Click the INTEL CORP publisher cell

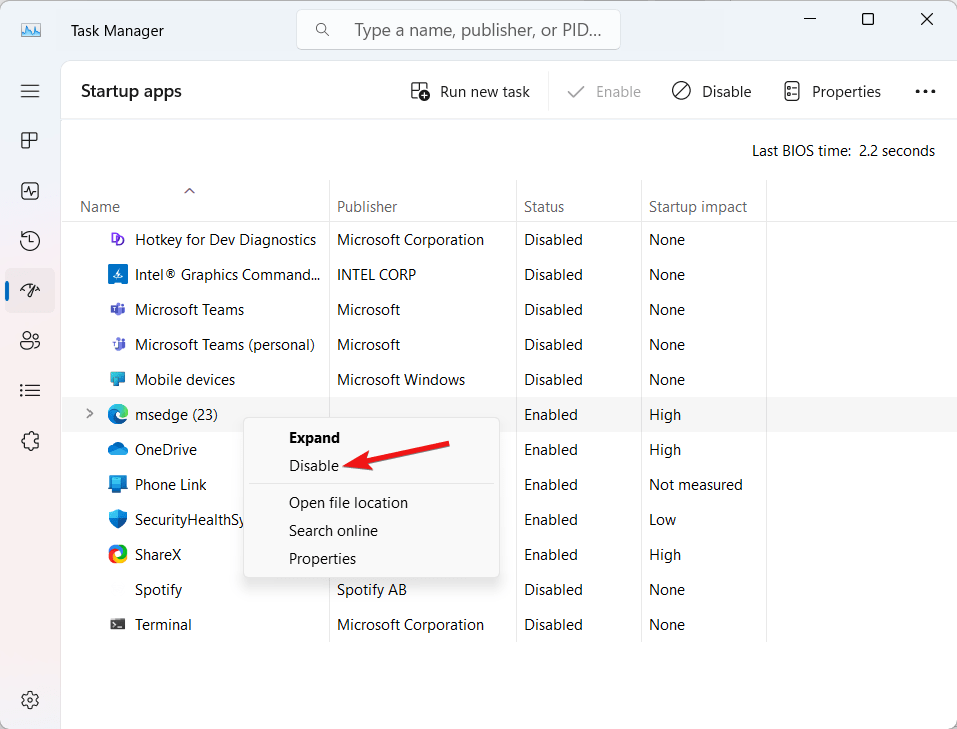click(x=377, y=275)
